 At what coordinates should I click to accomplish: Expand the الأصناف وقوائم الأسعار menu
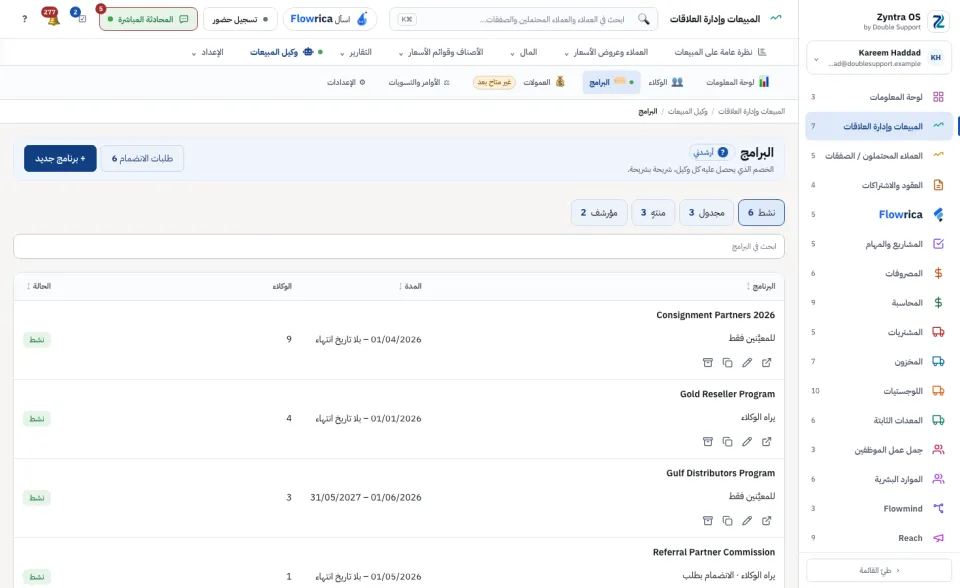(x=441, y=52)
